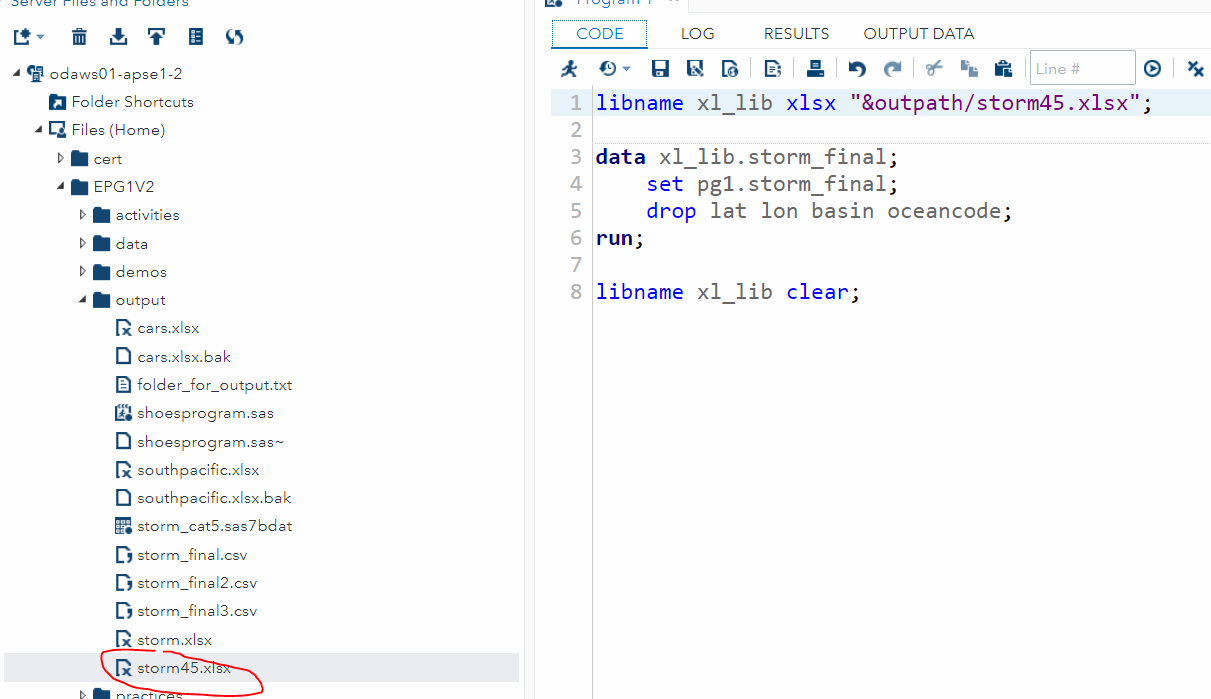Viewport: 1211px width, 699px height.
Task: Click the print code icon
Action: pyautogui.click(x=815, y=68)
